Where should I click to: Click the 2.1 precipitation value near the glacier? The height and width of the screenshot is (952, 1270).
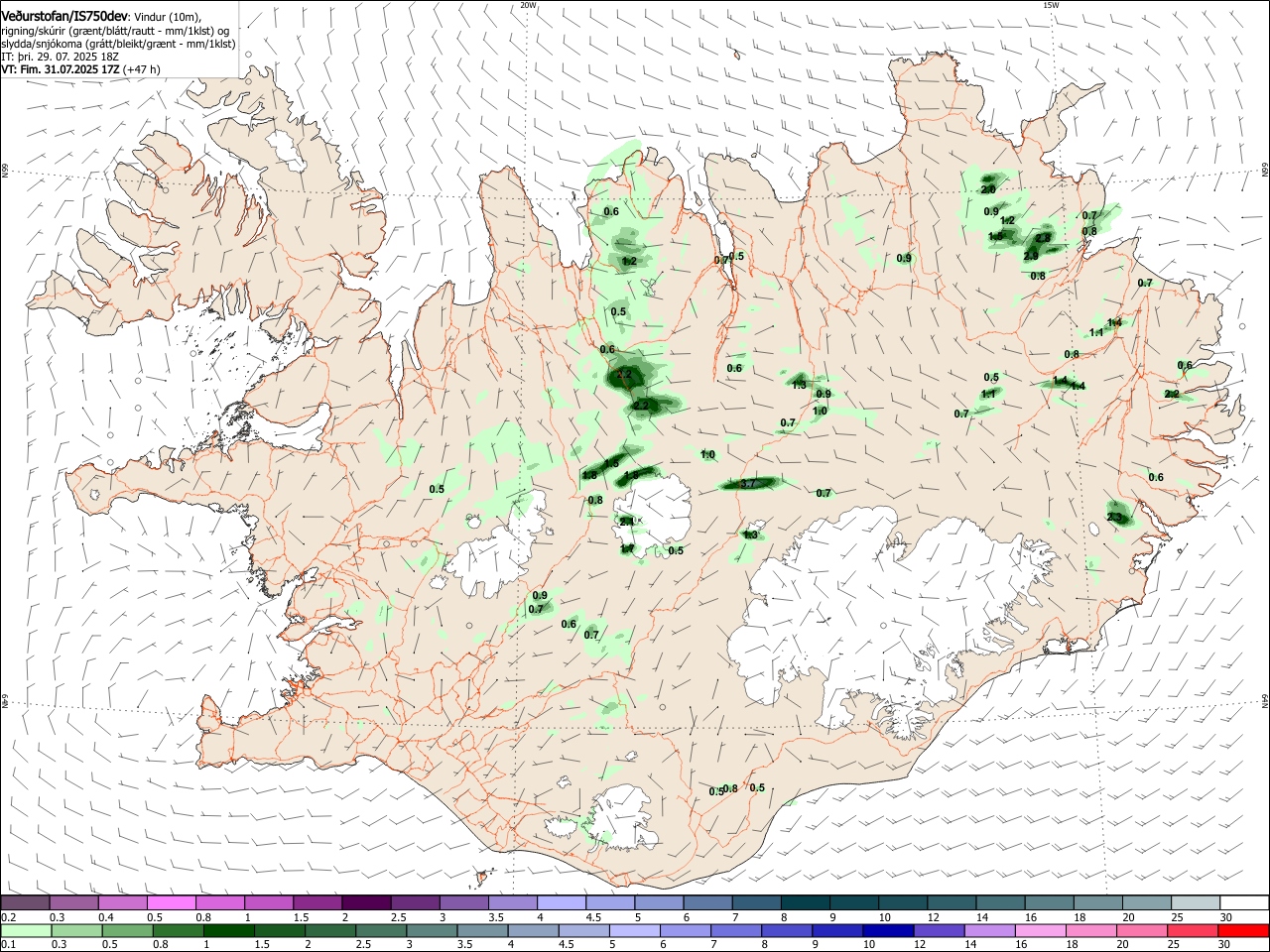click(626, 522)
